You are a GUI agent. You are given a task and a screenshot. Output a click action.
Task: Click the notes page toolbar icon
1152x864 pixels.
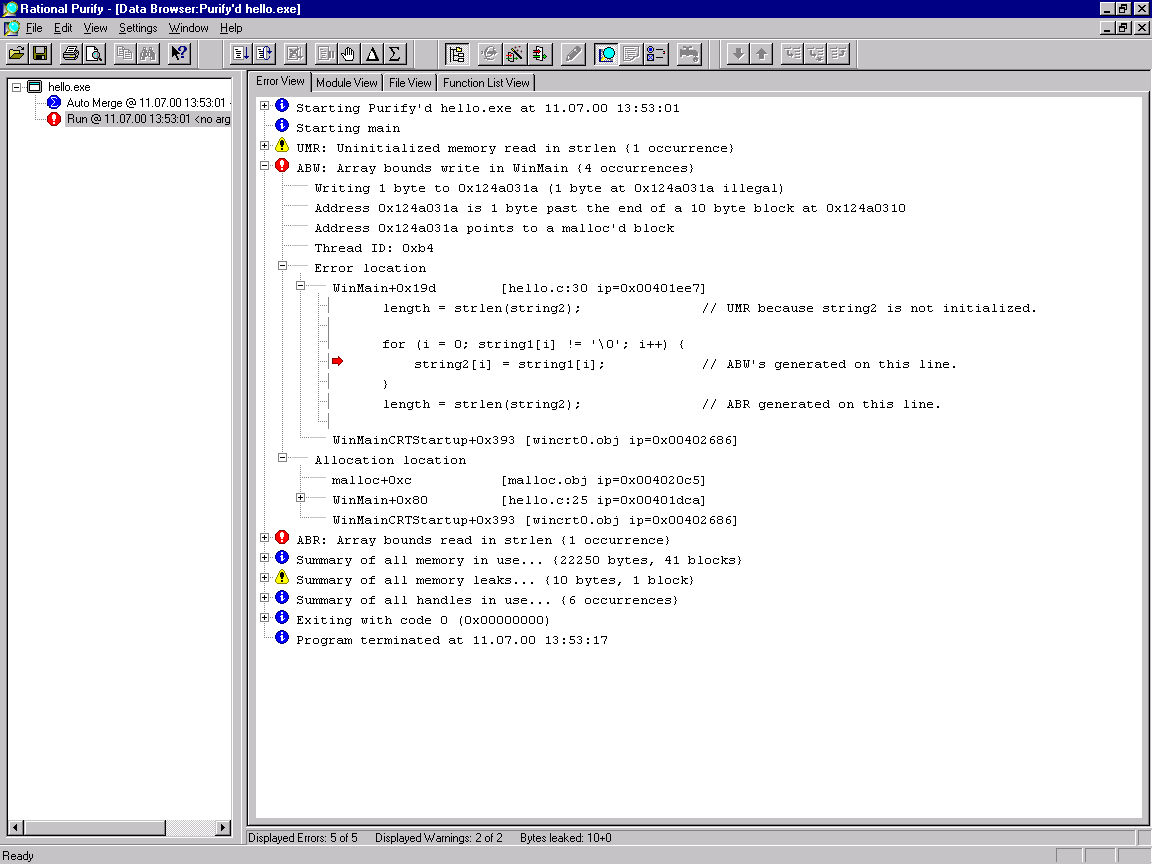point(630,54)
